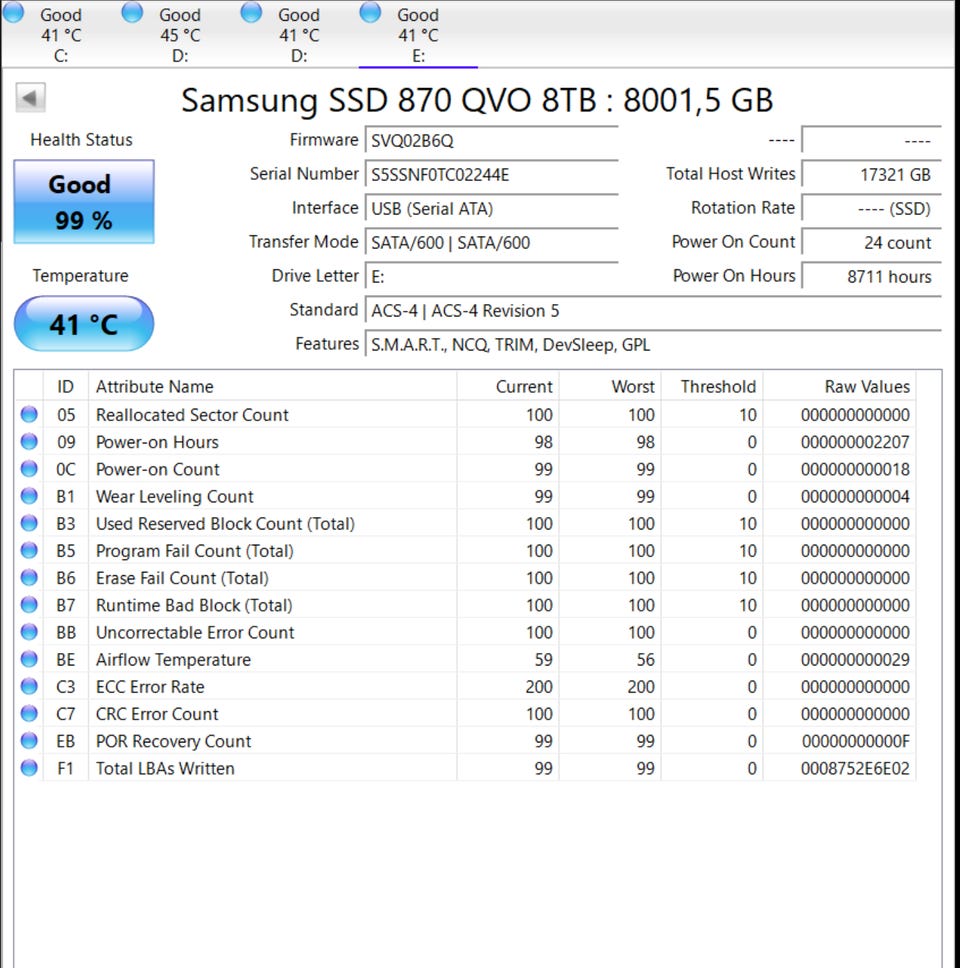Click status orb next to ECC Error Rate
This screenshot has width=960, height=968.
tap(29, 686)
